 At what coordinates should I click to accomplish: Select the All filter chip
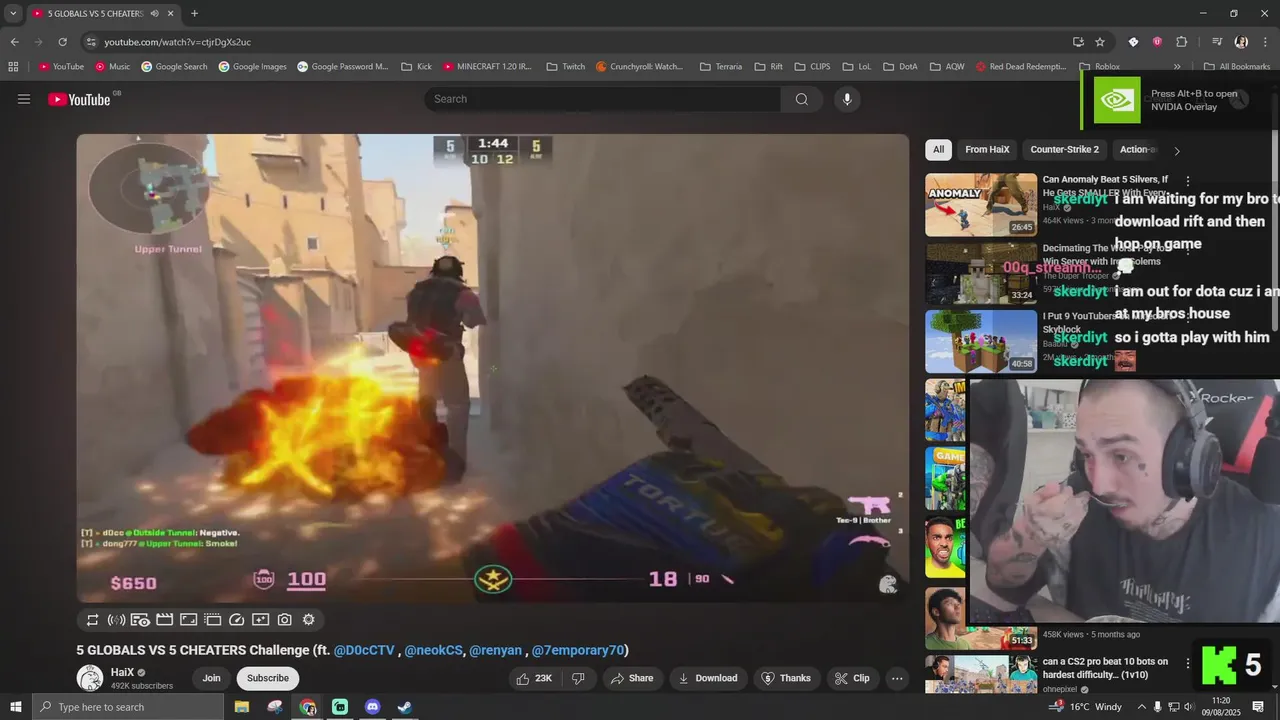(938, 150)
